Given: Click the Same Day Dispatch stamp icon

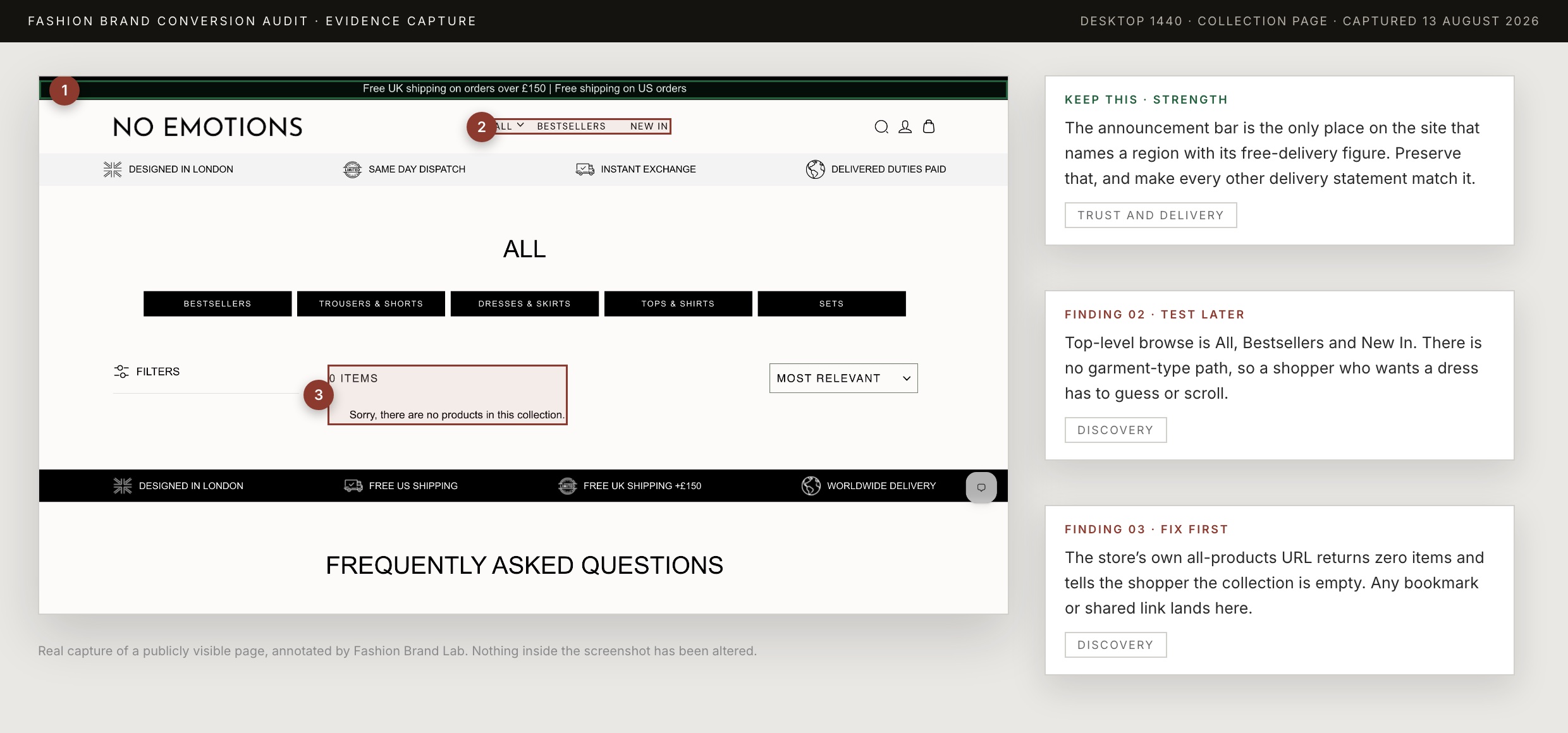Looking at the screenshot, I should [352, 169].
